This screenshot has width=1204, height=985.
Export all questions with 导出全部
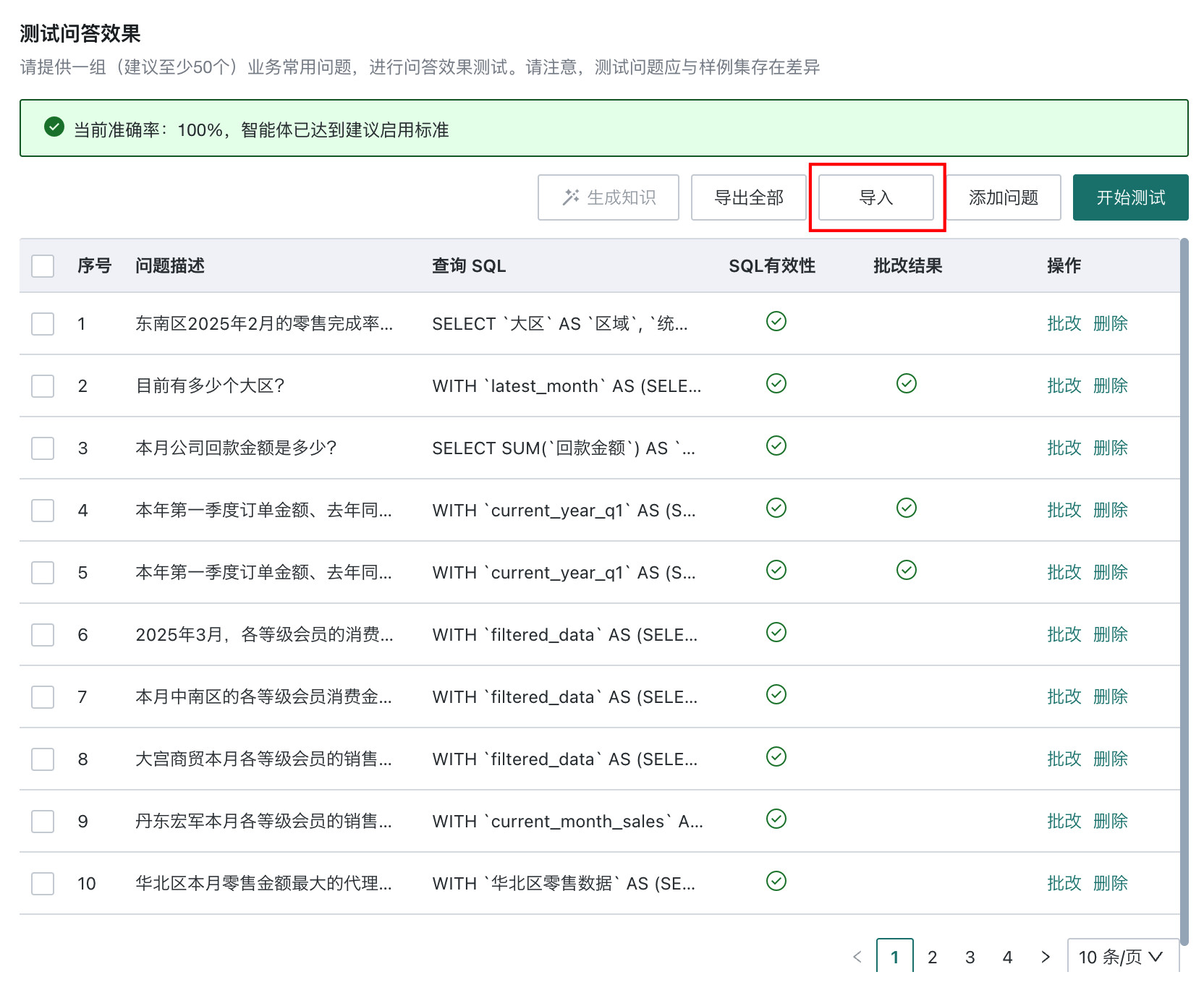point(749,197)
